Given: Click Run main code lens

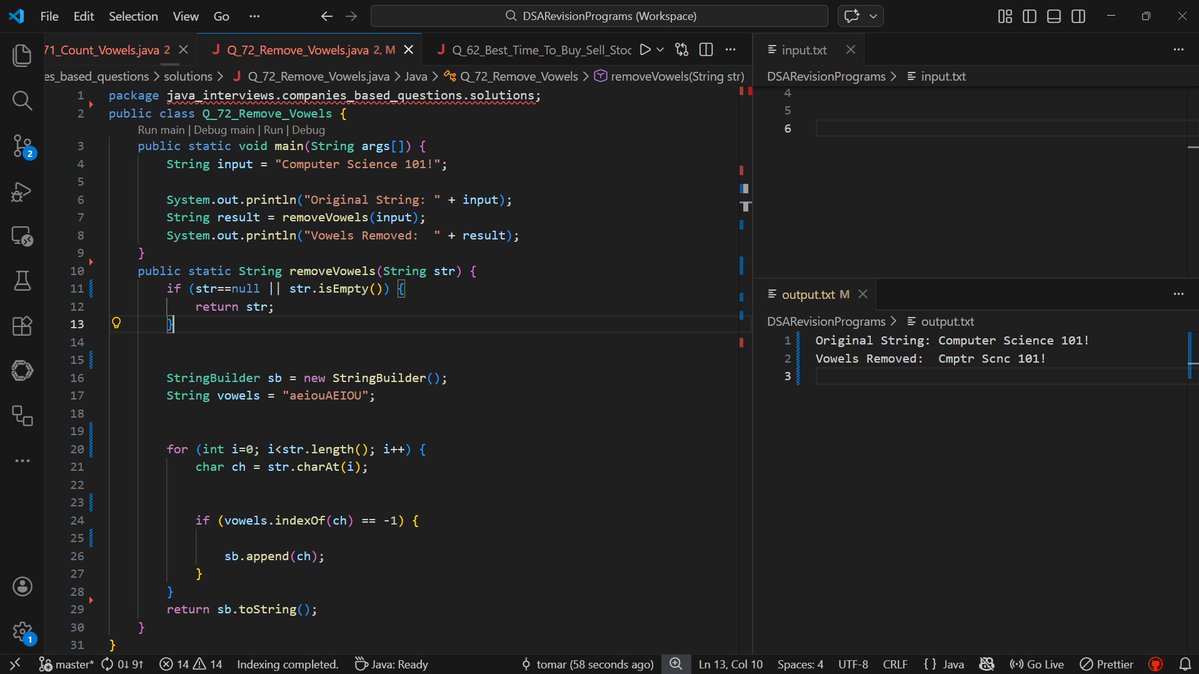Looking at the screenshot, I should point(161,130).
